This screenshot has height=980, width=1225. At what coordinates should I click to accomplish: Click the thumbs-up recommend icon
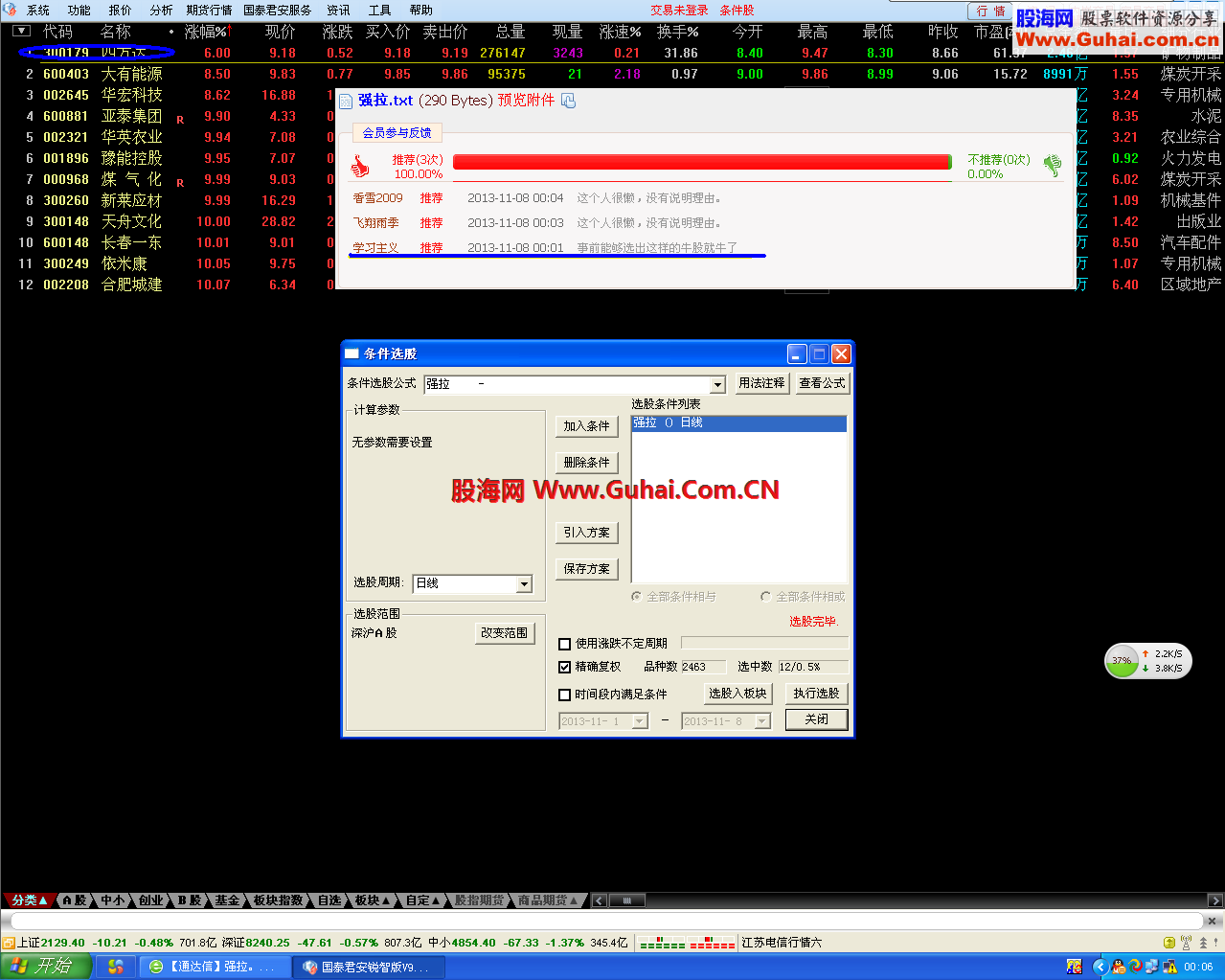point(360,166)
